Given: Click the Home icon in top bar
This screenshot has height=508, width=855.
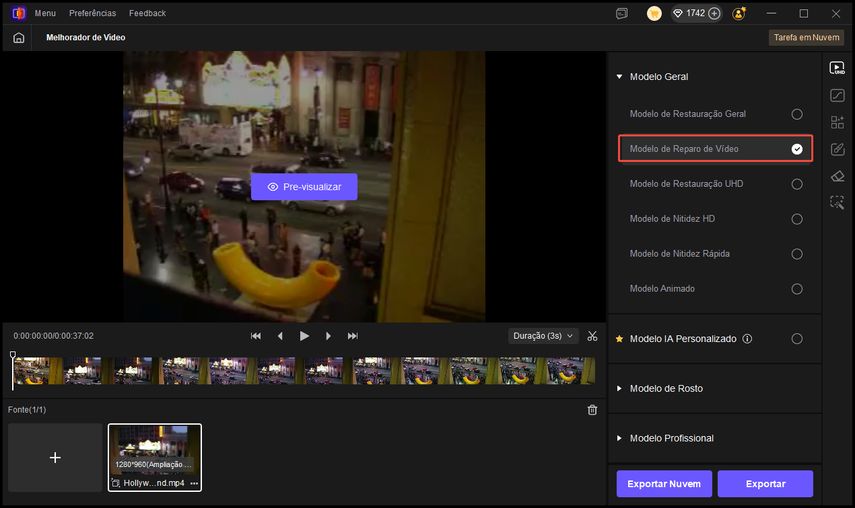Looking at the screenshot, I should tap(18, 37).
